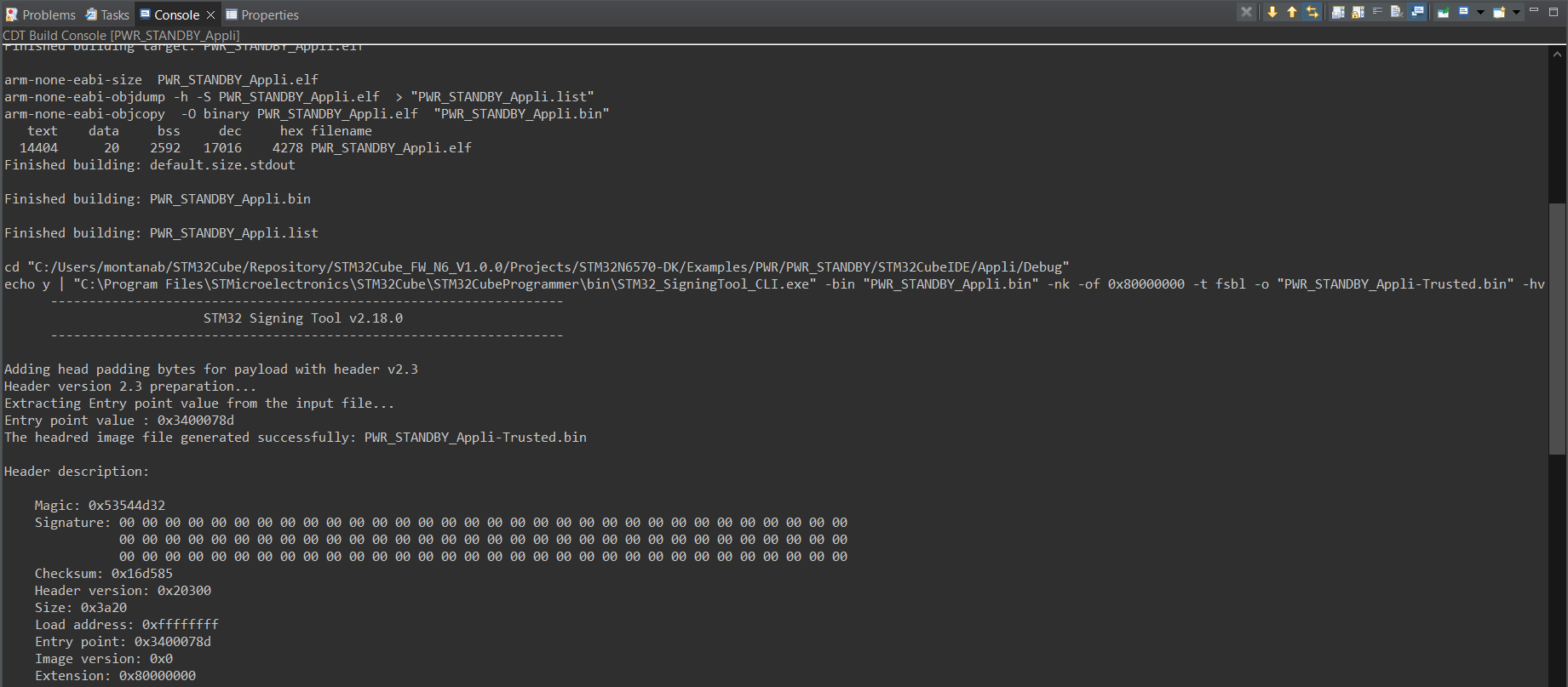Image resolution: width=1568 pixels, height=687 pixels.
Task: Go to the previous build error
Action: click(x=1292, y=12)
